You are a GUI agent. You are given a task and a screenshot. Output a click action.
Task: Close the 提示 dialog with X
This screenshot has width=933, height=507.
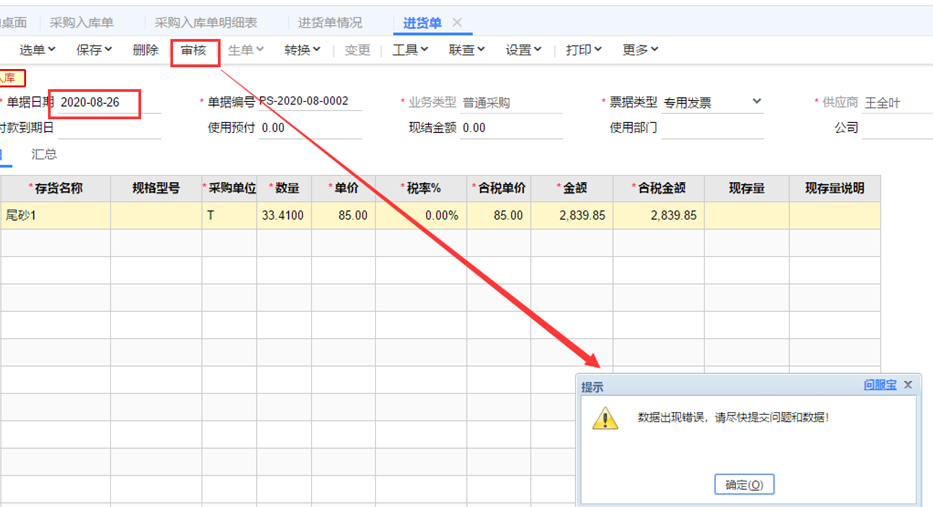tap(908, 385)
